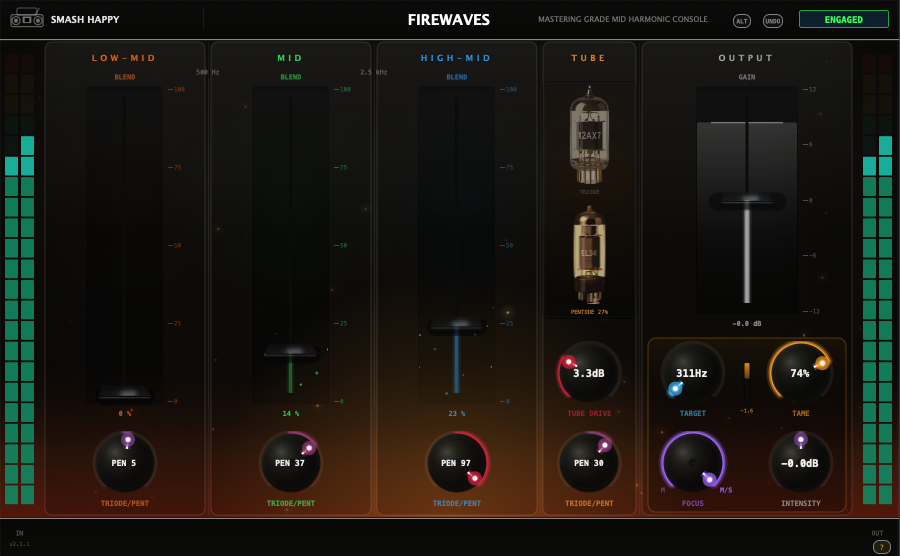Select the 12AX7 triode tube
The height and width of the screenshot is (556, 900).
coord(589,136)
